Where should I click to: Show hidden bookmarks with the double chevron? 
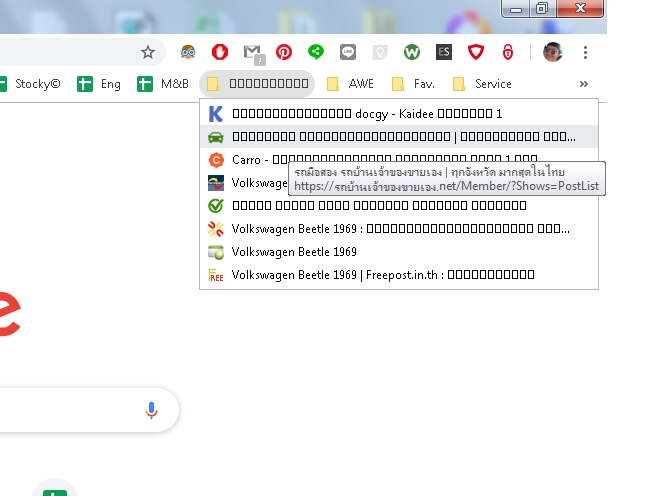pyautogui.click(x=584, y=84)
